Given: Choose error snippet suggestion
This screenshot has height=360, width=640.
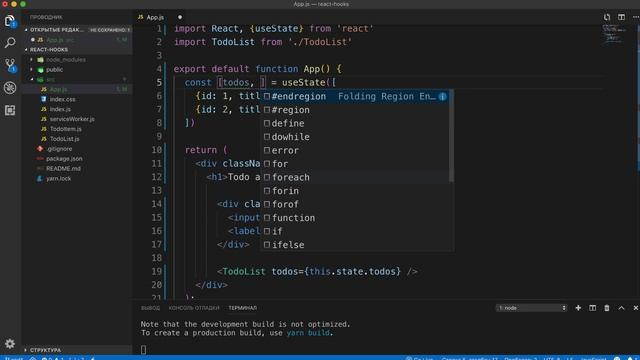Looking at the screenshot, I should (x=354, y=151).
